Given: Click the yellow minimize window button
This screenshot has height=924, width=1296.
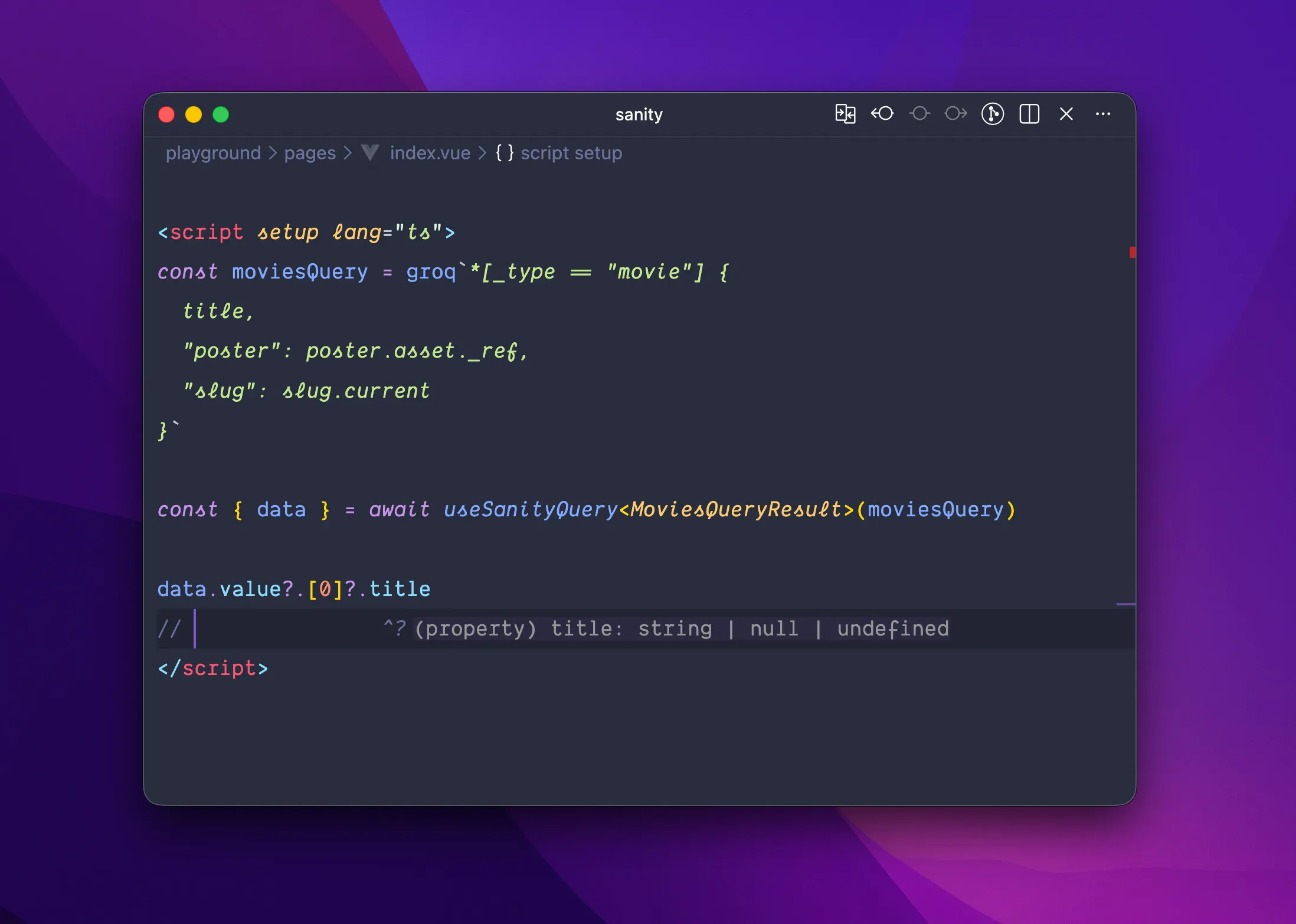Looking at the screenshot, I should pos(194,114).
